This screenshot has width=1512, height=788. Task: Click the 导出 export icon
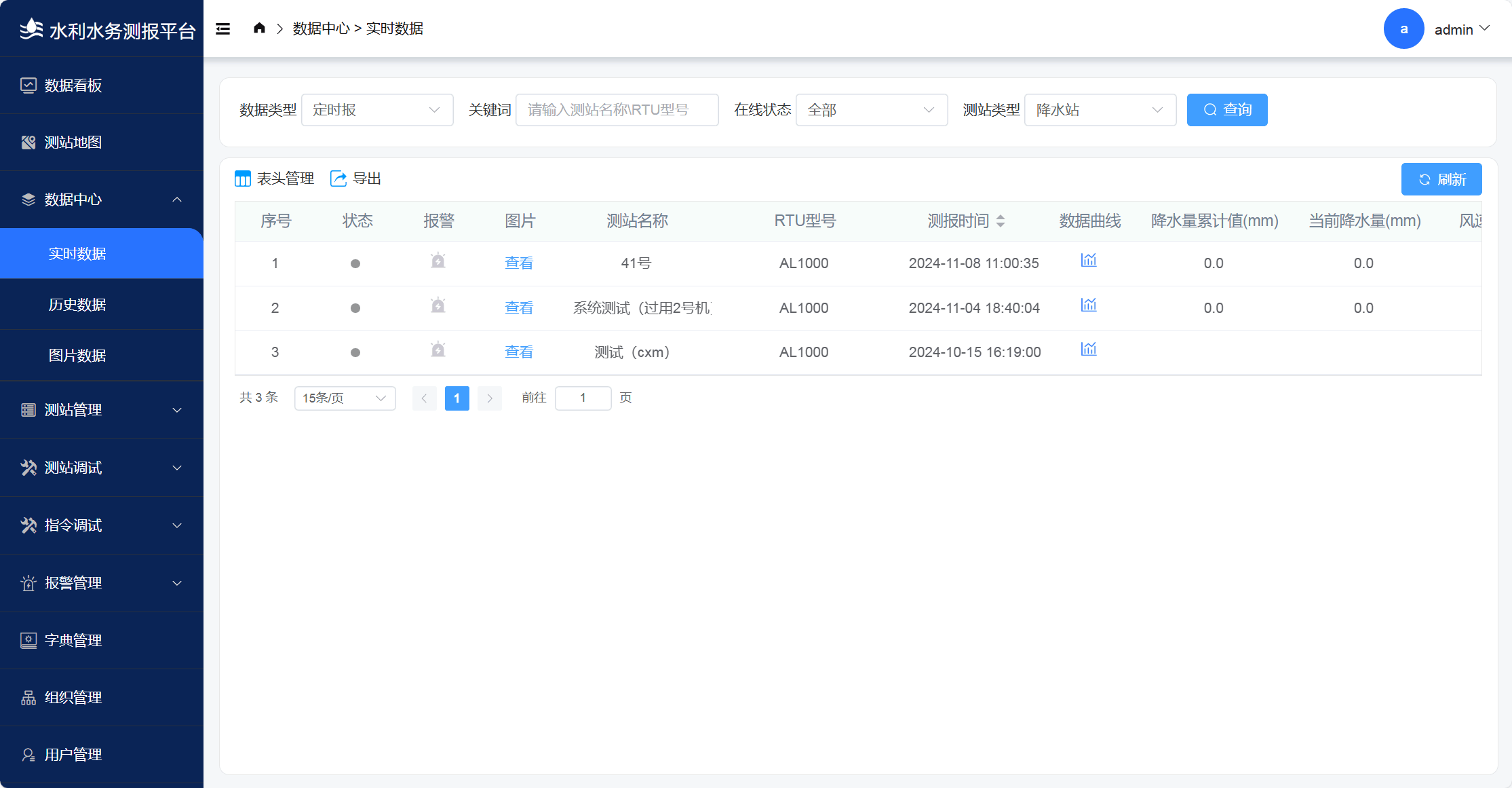[x=338, y=179]
